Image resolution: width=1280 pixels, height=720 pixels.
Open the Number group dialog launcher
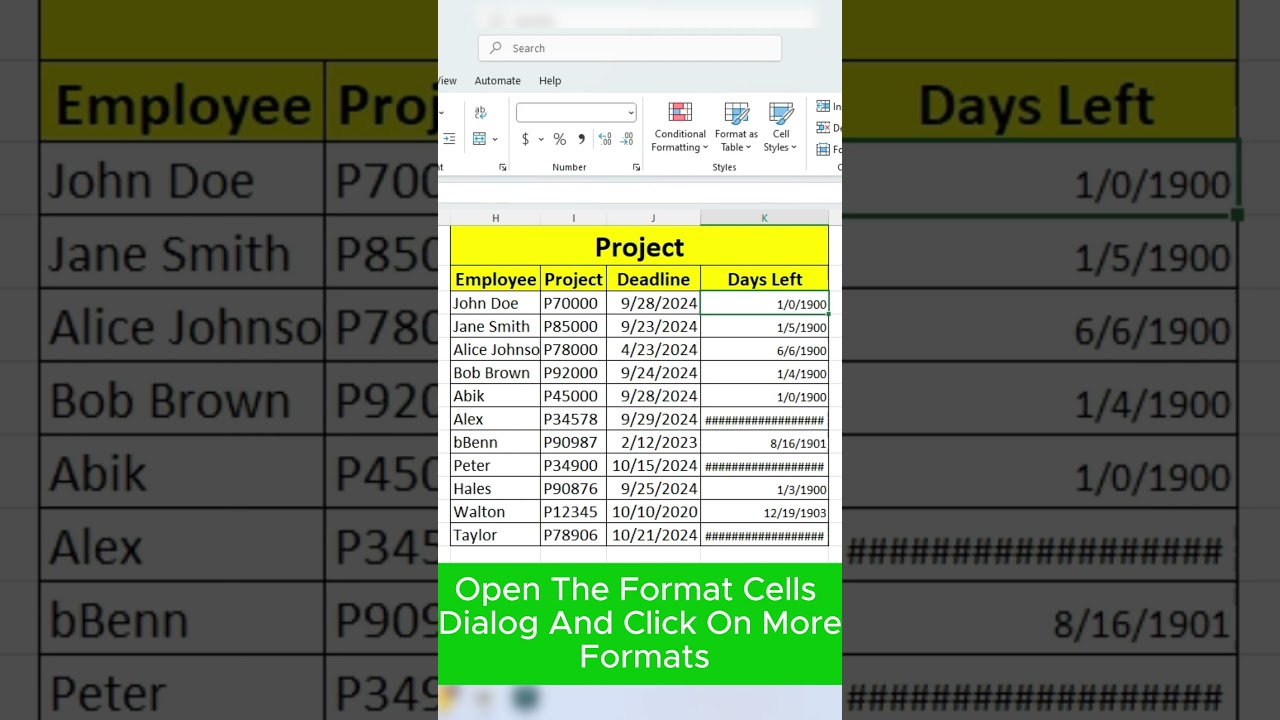(636, 167)
